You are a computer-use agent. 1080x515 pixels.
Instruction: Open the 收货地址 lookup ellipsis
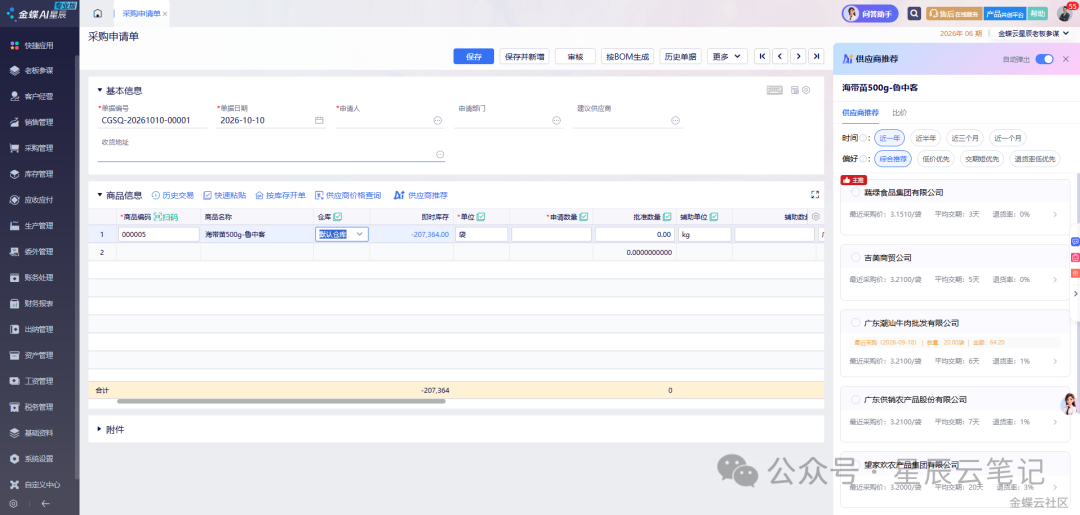pyautogui.click(x=440, y=154)
